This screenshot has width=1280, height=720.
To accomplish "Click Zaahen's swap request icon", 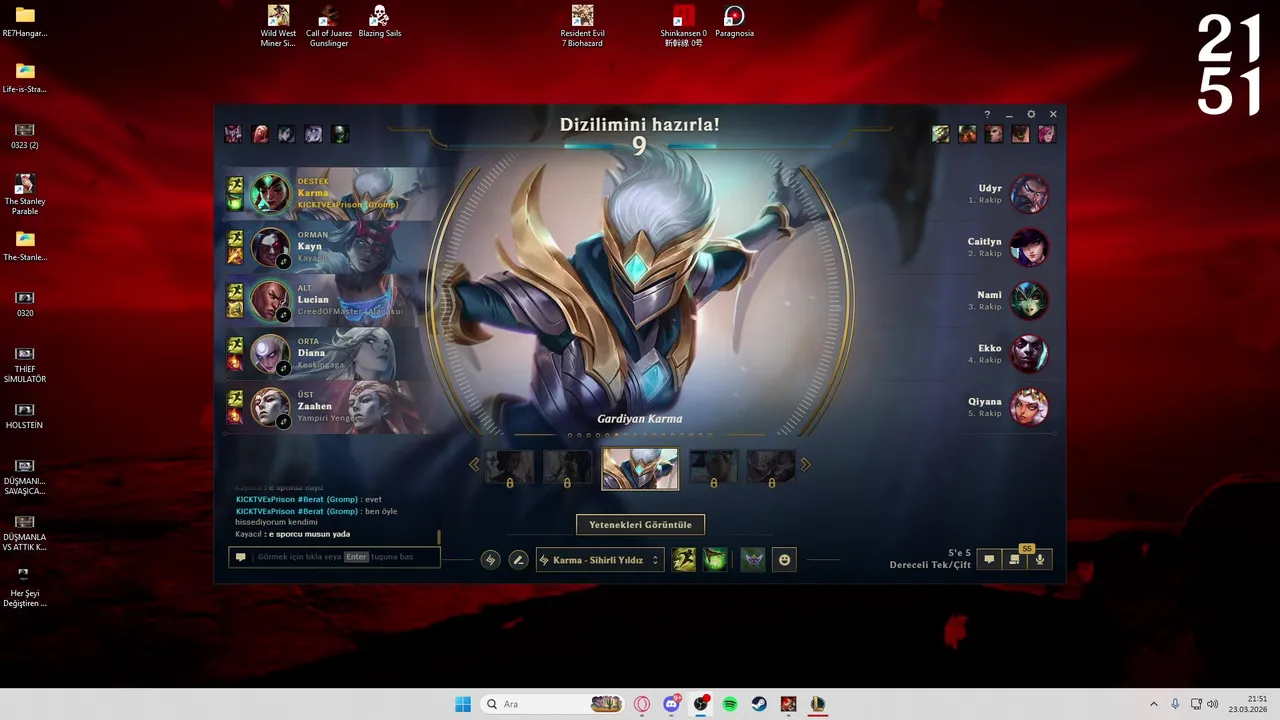I will [x=283, y=421].
